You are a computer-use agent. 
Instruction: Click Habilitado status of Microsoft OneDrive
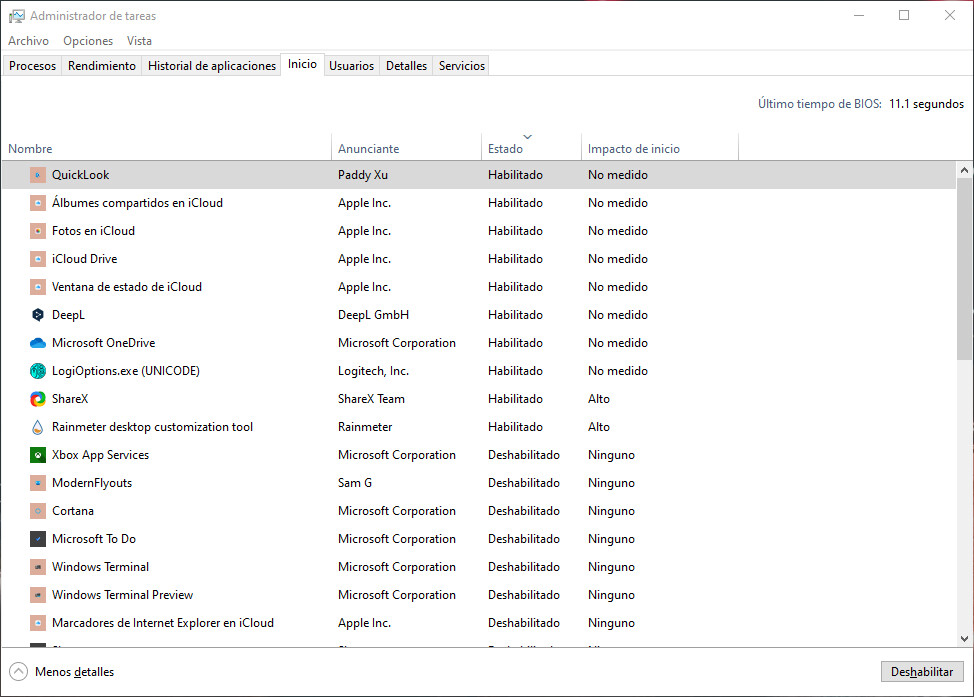(515, 343)
